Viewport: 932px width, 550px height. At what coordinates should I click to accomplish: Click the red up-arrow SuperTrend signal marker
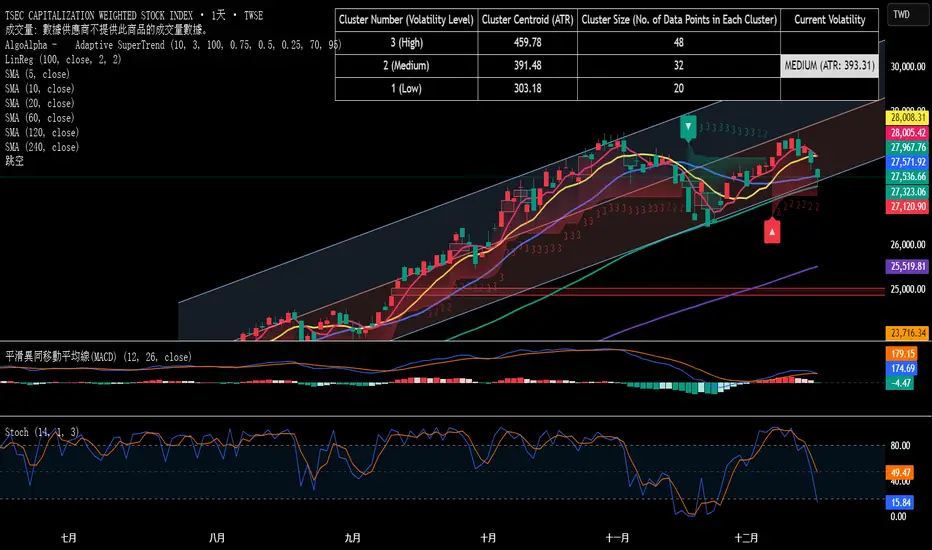773,231
